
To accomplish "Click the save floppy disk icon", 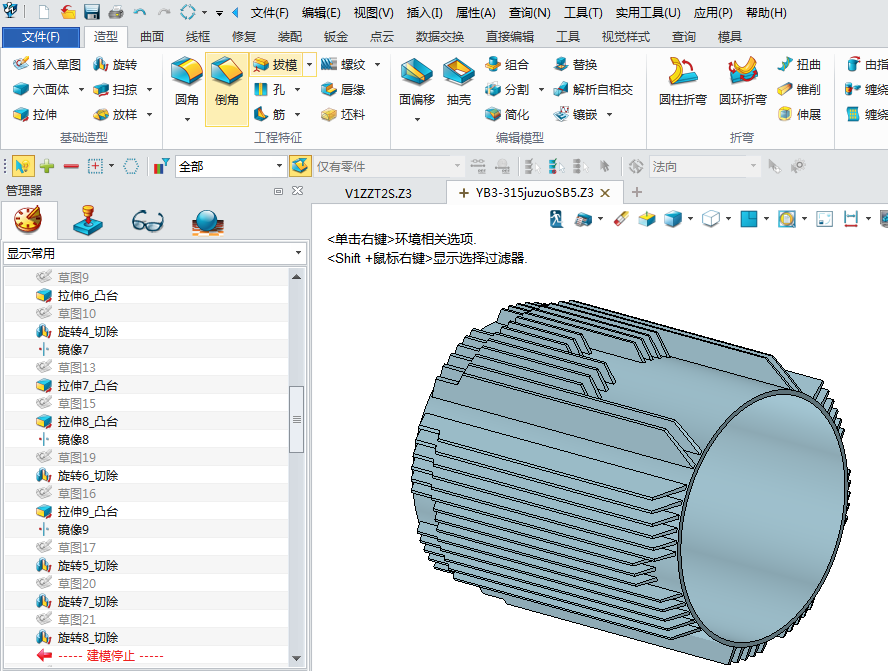I will (x=92, y=13).
